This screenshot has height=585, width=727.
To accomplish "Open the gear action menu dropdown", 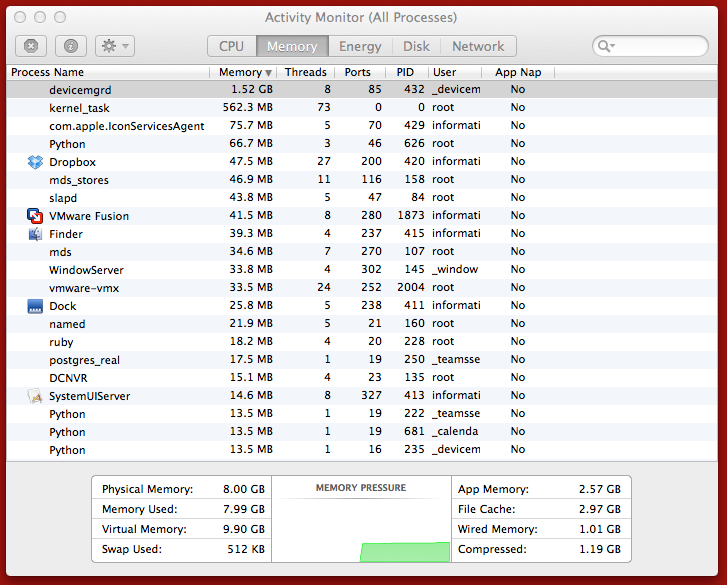I will [x=115, y=46].
